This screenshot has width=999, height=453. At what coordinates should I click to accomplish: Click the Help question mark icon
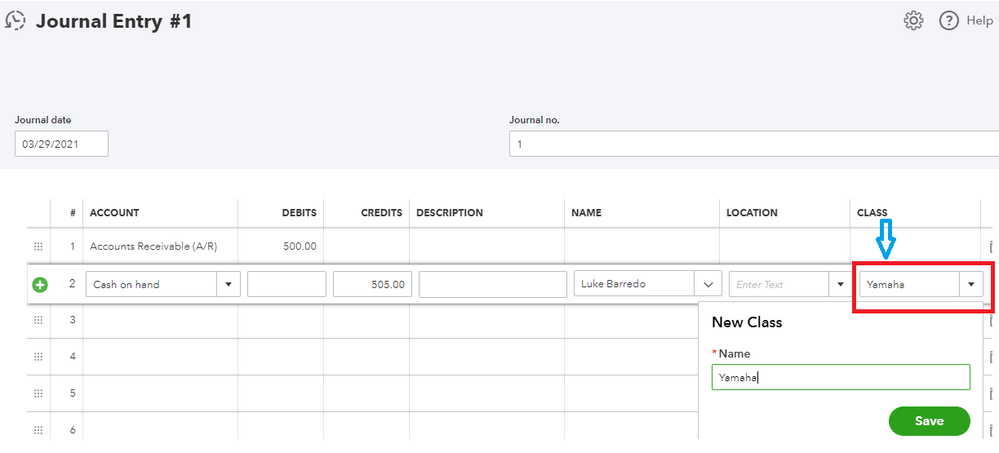pyautogui.click(x=949, y=21)
